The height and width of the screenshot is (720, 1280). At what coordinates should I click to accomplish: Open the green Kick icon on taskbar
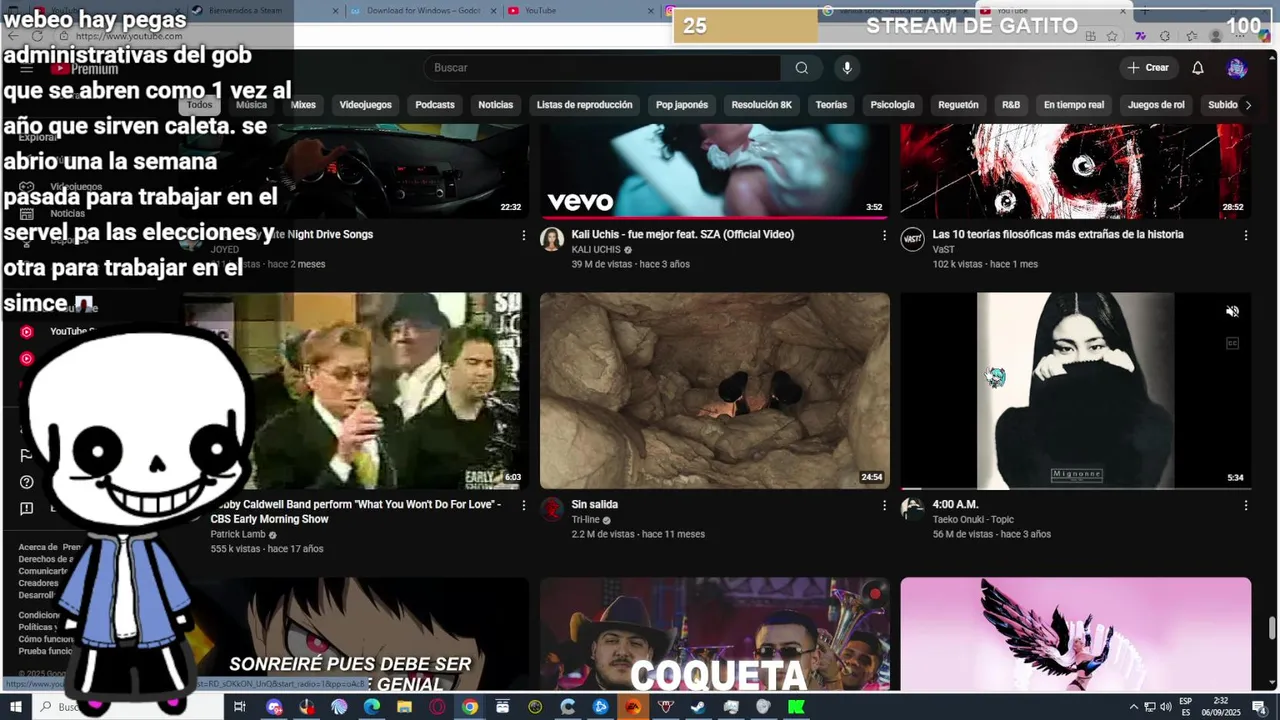(796, 707)
